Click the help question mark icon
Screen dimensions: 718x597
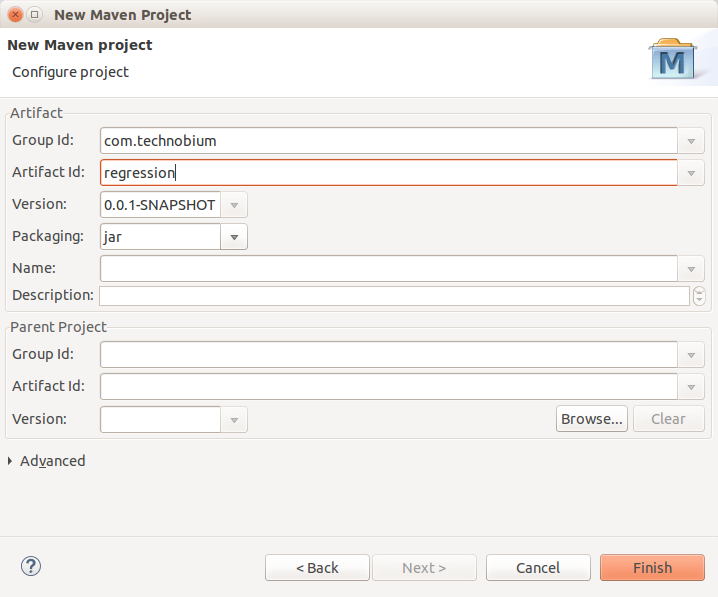(31, 566)
